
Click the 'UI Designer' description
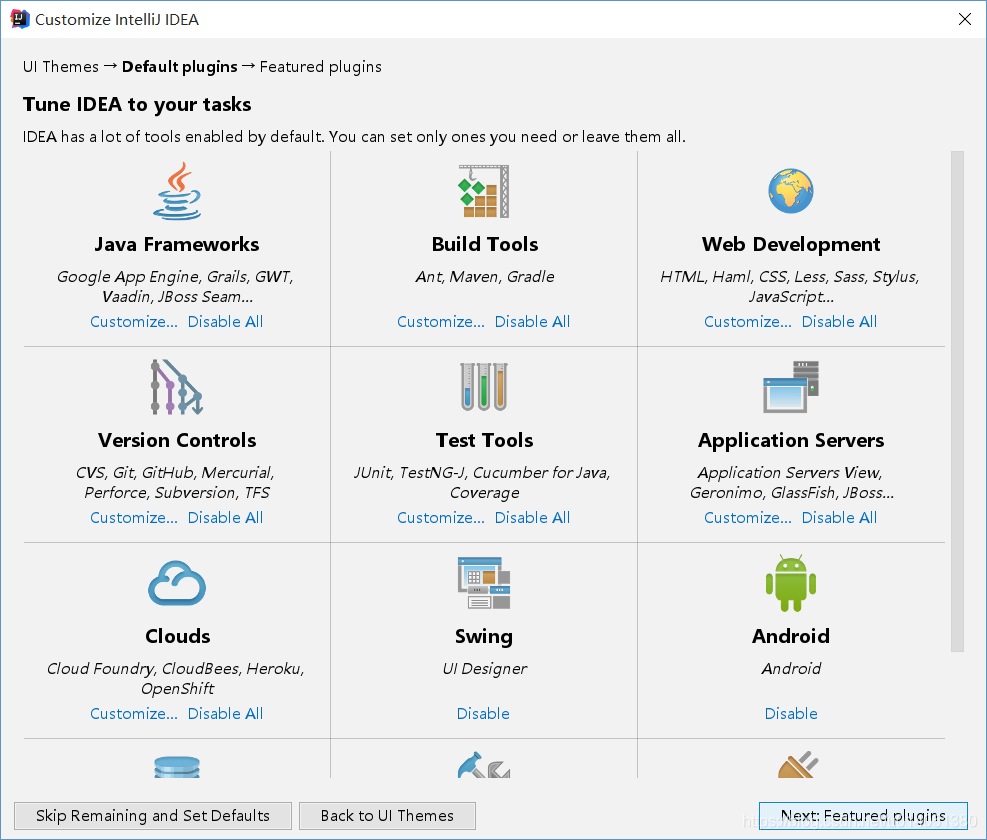coord(485,669)
